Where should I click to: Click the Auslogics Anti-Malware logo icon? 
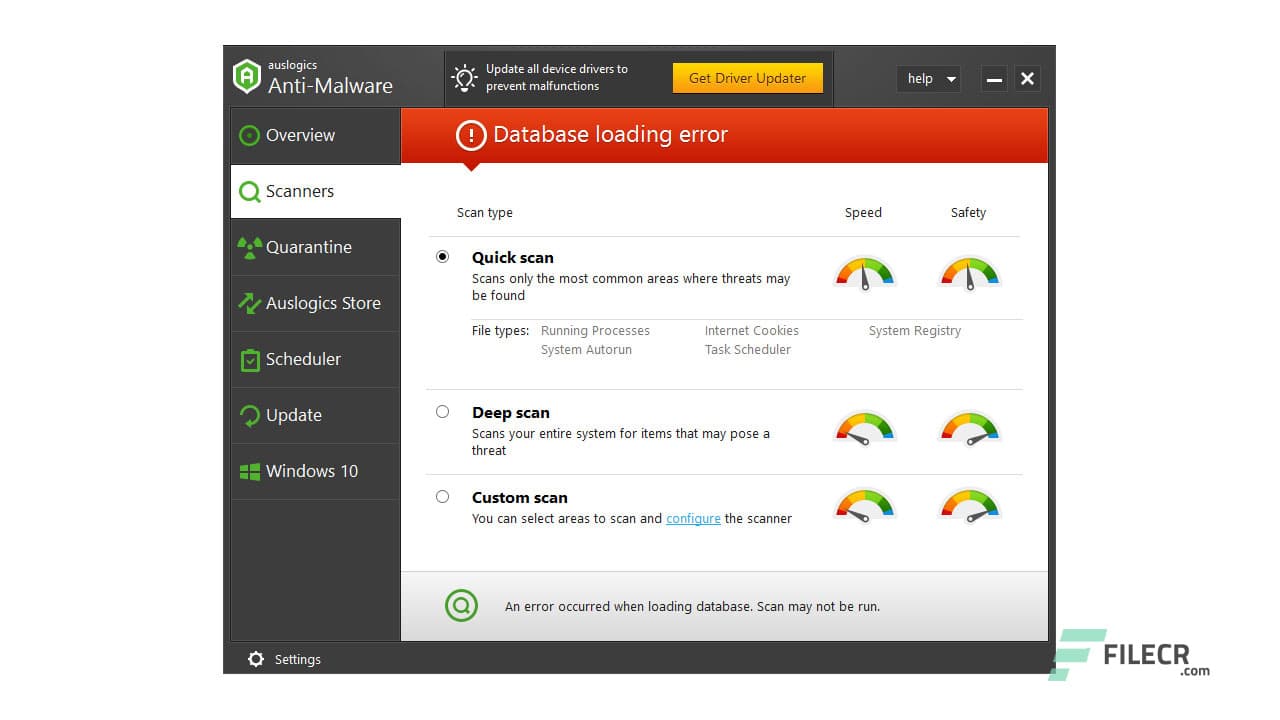(247, 76)
